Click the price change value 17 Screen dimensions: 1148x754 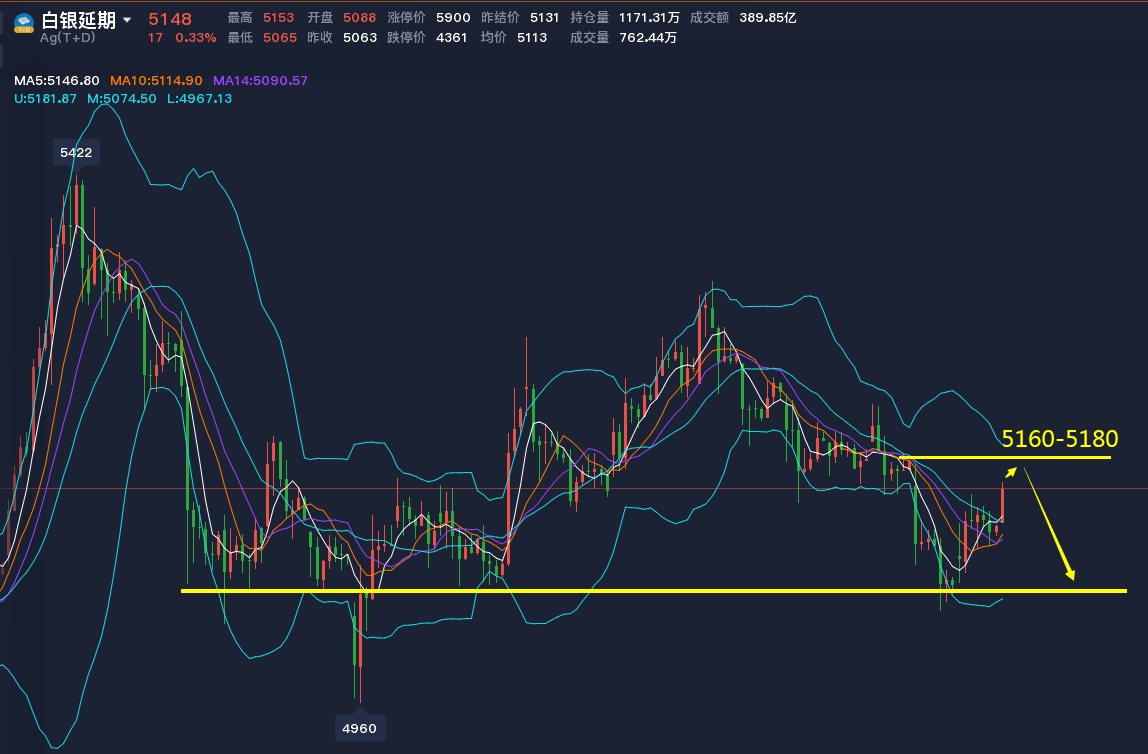155,37
